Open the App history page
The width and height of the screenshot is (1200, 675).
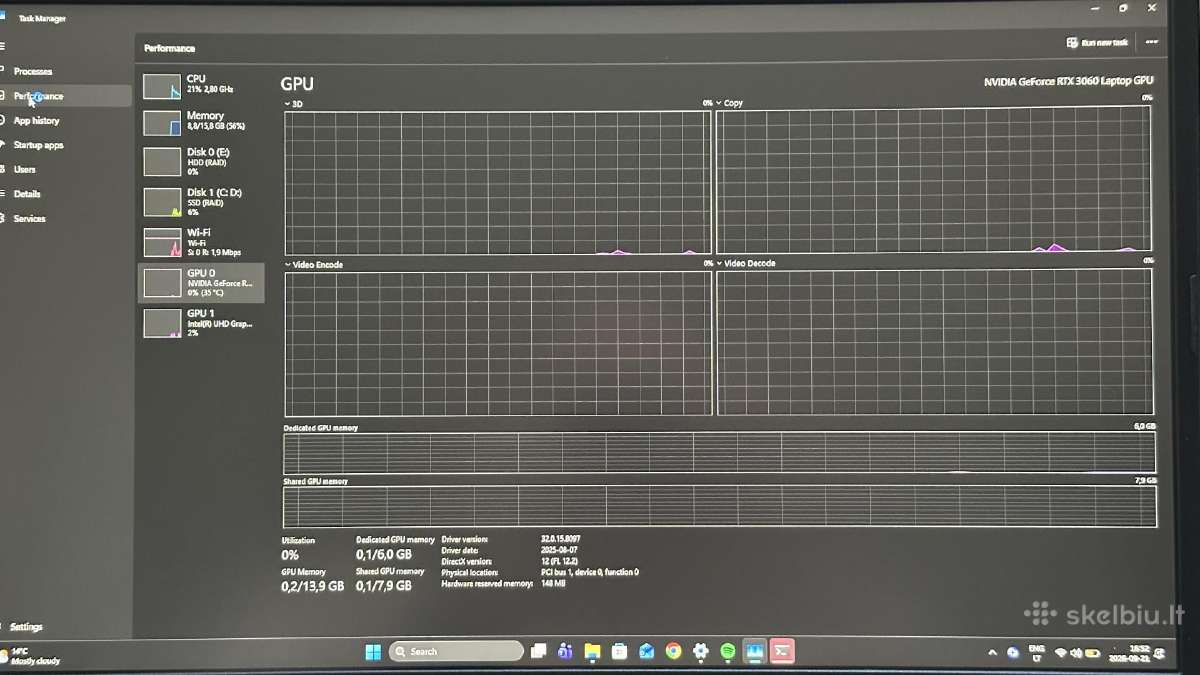[x=66, y=120]
